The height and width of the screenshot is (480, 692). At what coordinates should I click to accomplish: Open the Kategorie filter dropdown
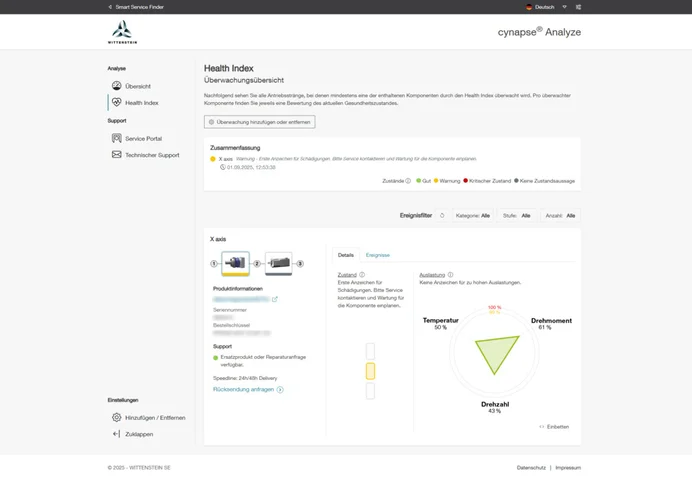[x=473, y=216]
